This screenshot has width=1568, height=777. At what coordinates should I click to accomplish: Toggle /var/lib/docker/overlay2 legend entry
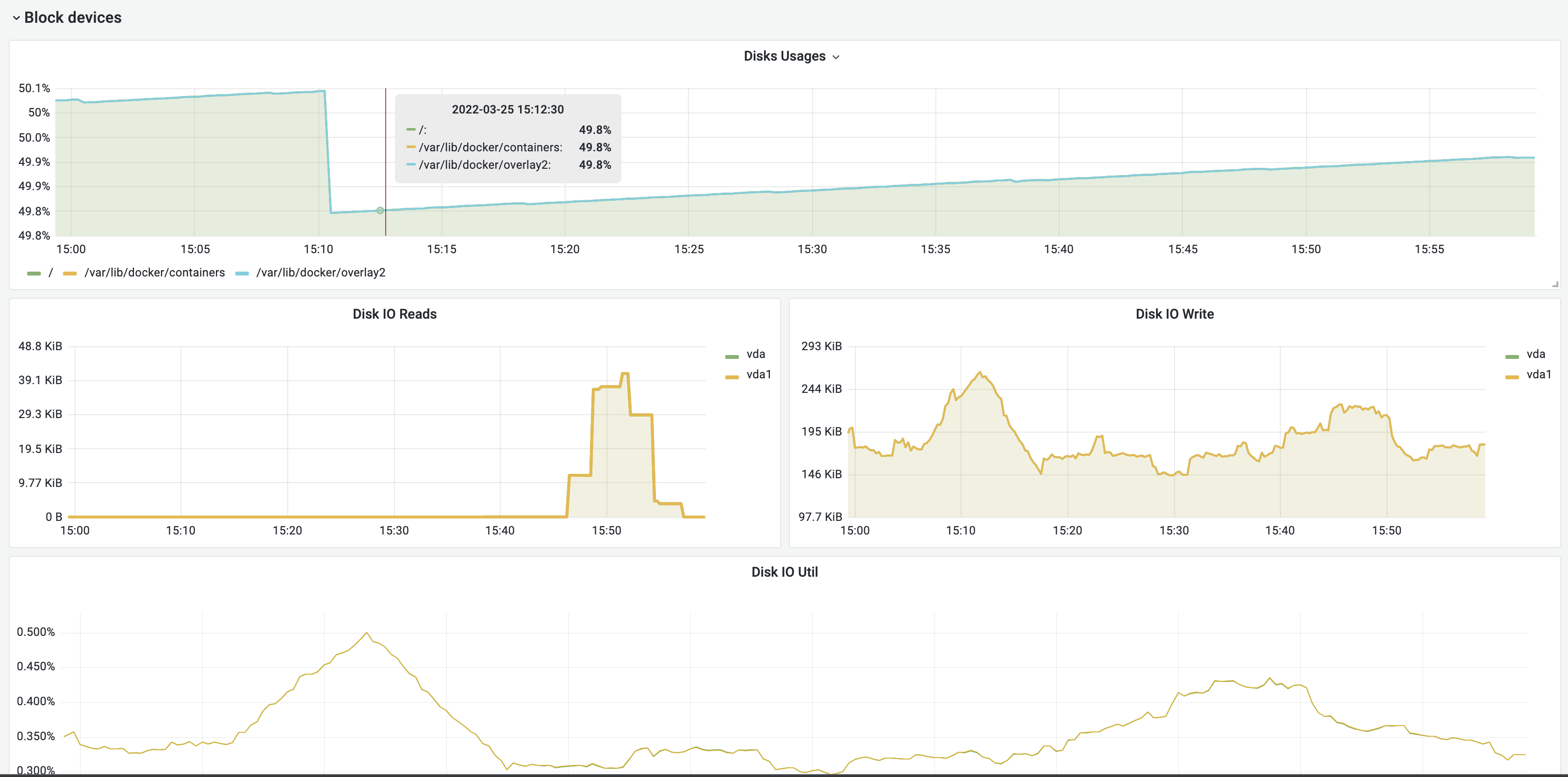(x=320, y=273)
